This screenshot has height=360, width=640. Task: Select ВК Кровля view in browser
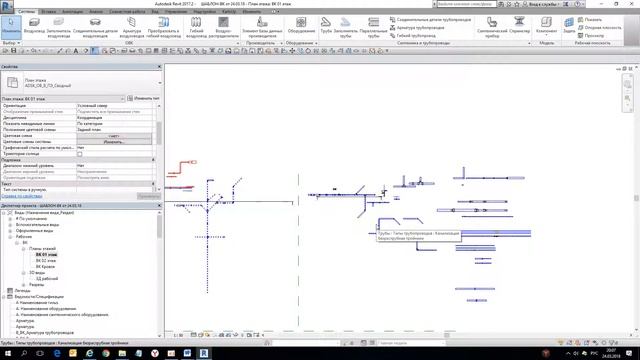tap(45, 267)
